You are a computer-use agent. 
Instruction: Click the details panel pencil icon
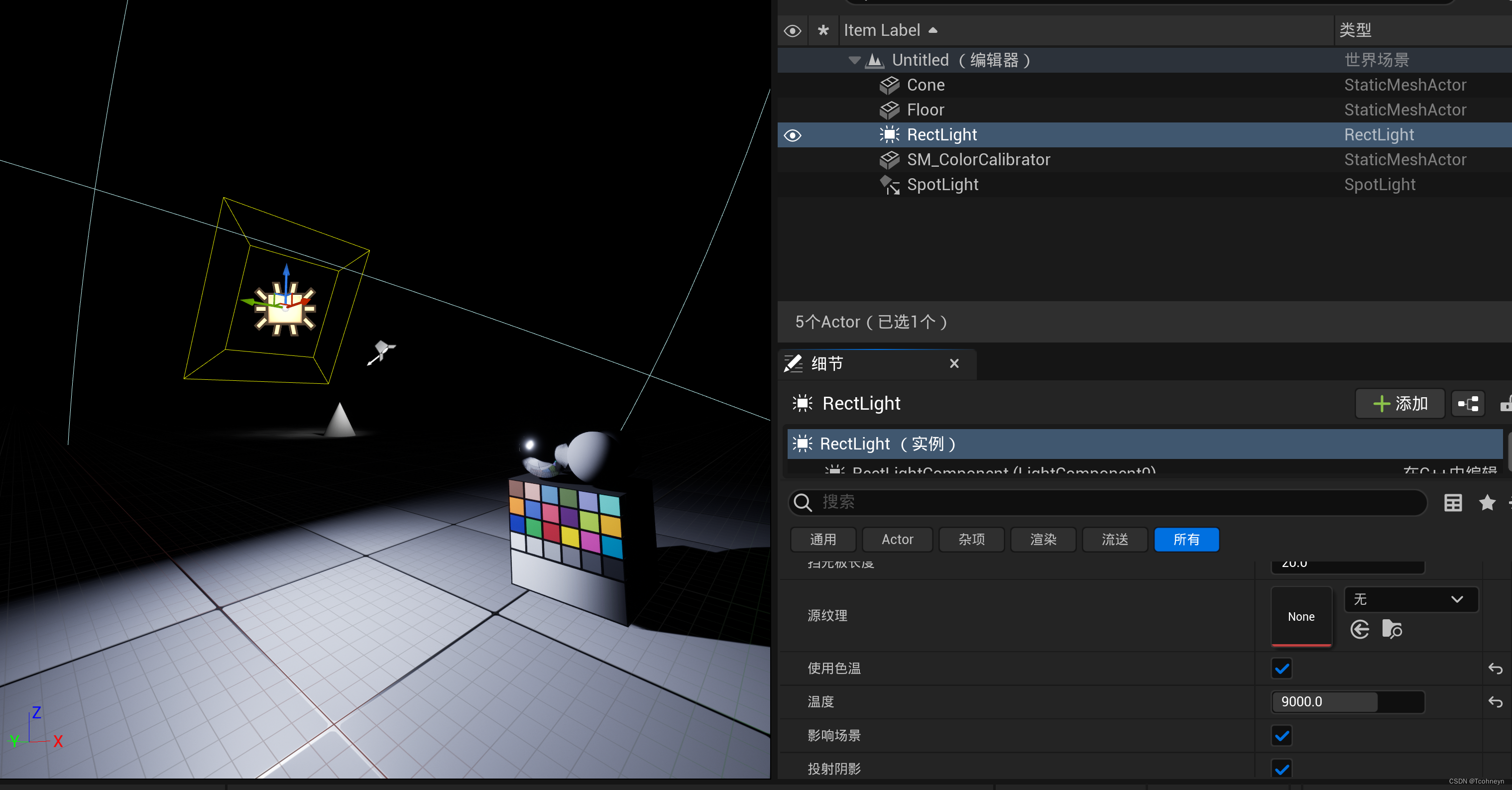(793, 363)
